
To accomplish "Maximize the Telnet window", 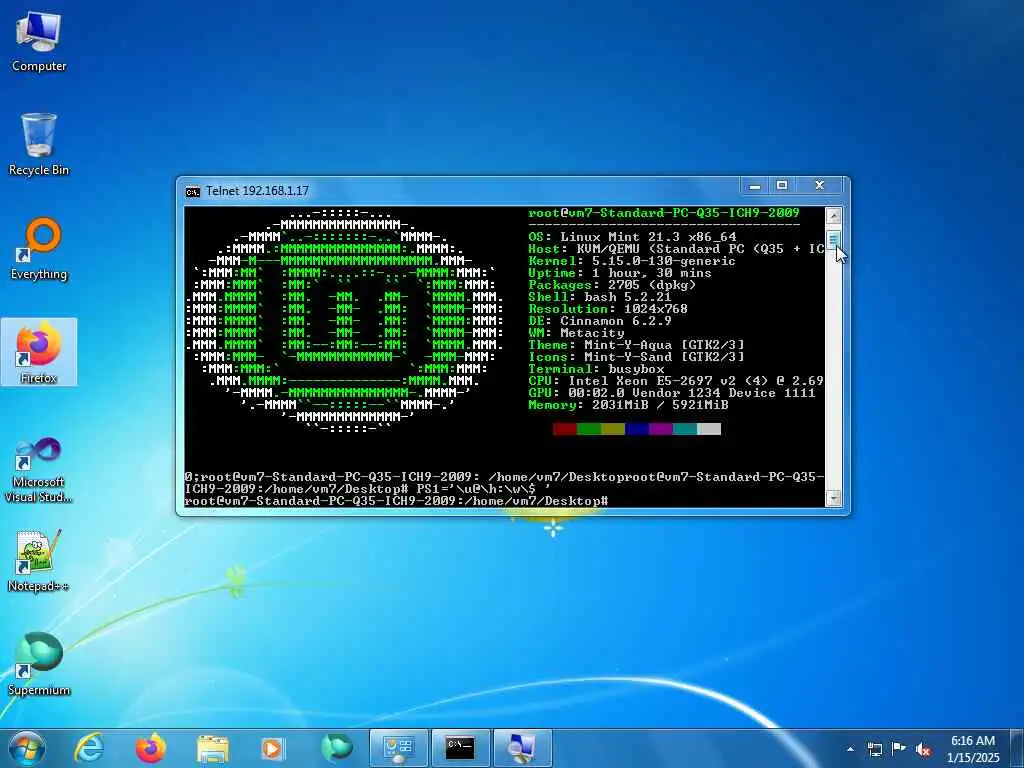I will tap(782, 186).
